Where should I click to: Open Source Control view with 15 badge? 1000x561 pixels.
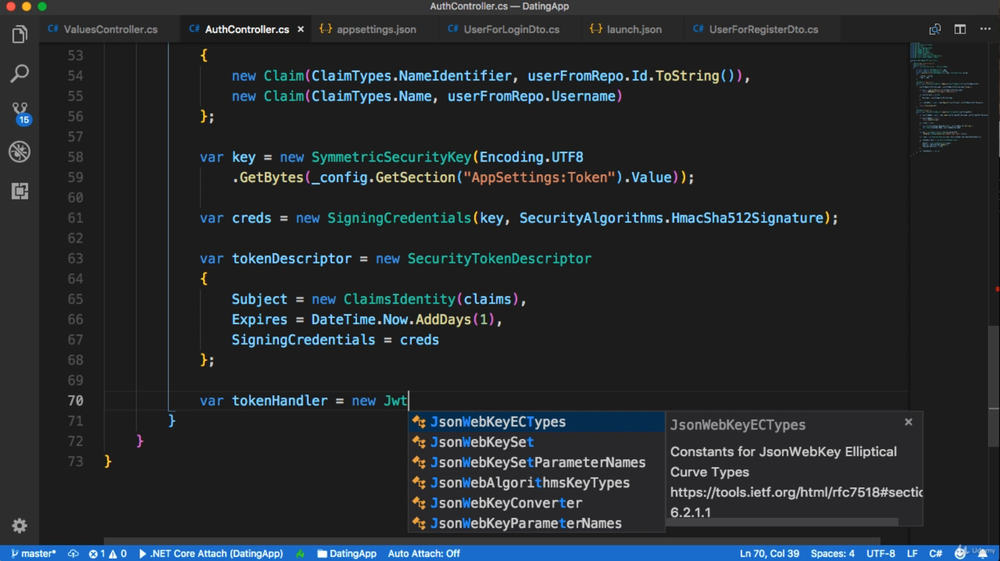(20, 113)
